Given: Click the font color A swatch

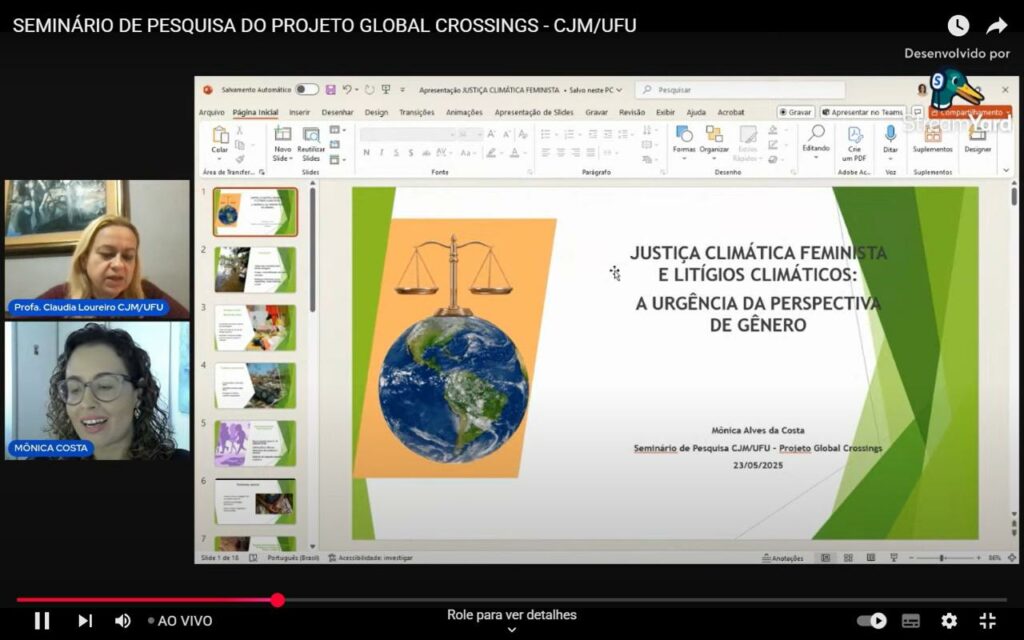Looking at the screenshot, I should tap(515, 153).
